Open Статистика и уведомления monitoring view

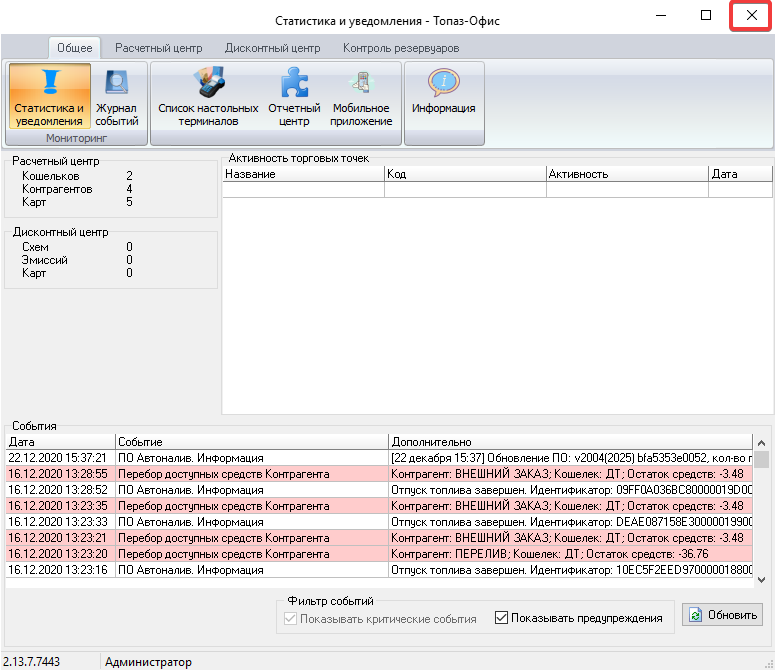49,96
